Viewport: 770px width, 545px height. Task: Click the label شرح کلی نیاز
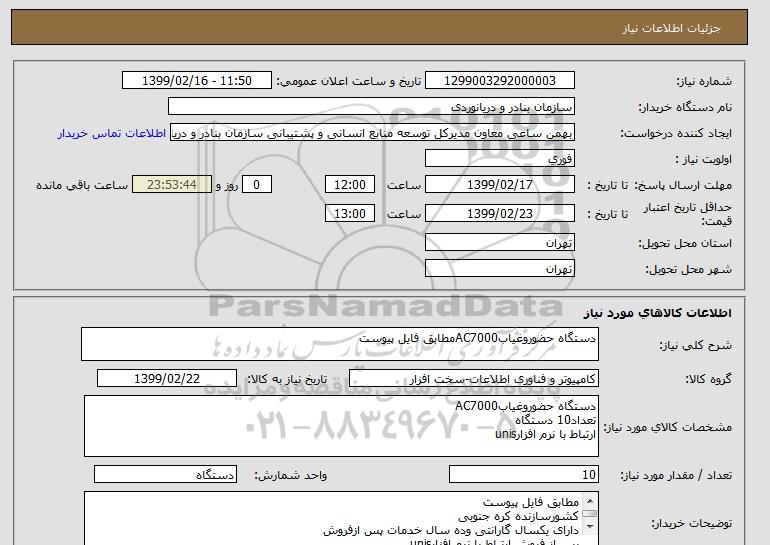tap(695, 346)
